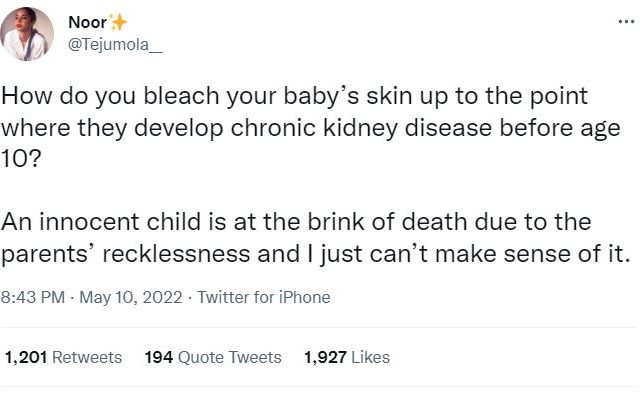
Task: Open Noor's profile picture
Action: pos(28,34)
